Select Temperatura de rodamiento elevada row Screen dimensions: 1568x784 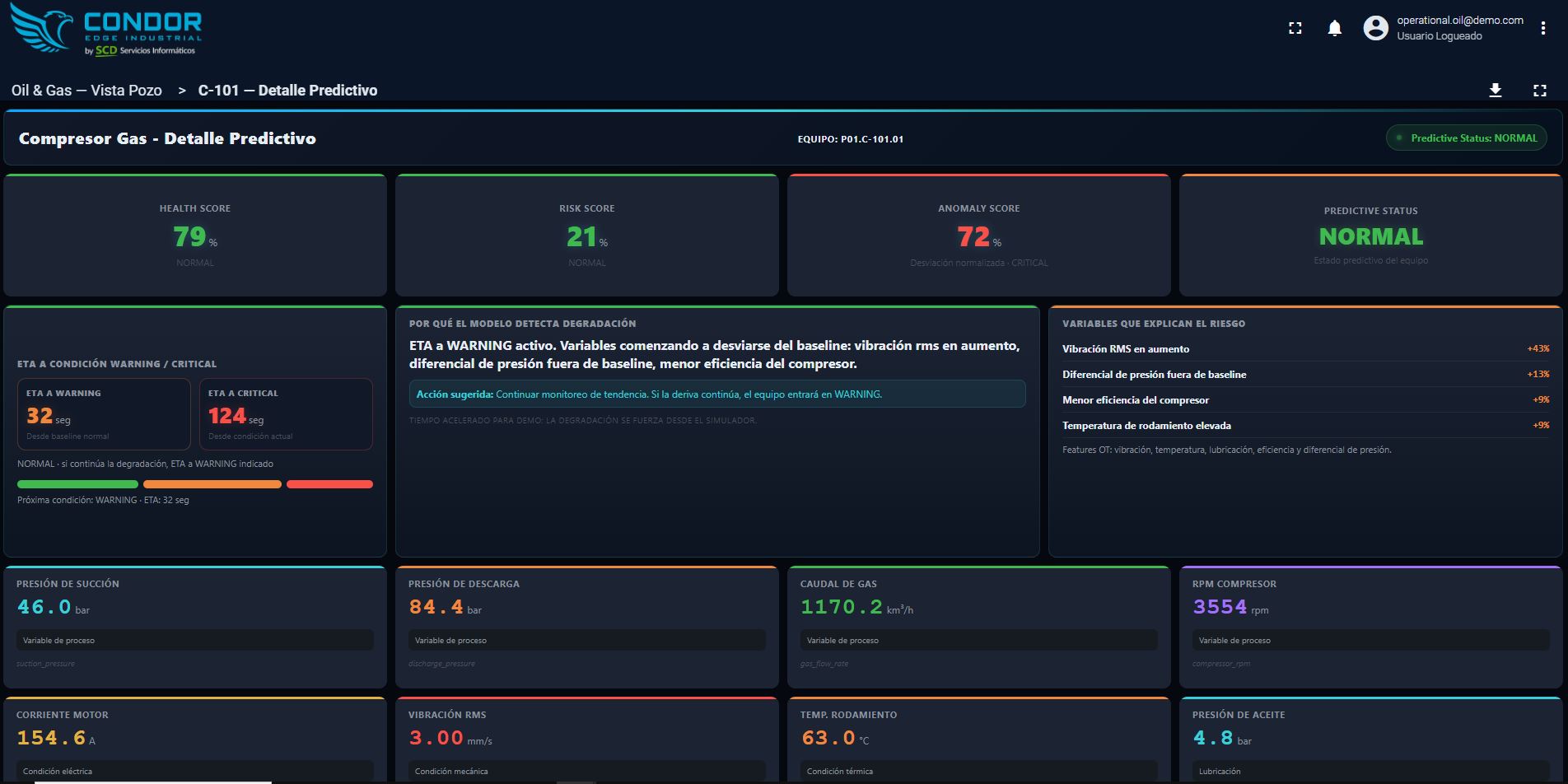click(x=1305, y=426)
